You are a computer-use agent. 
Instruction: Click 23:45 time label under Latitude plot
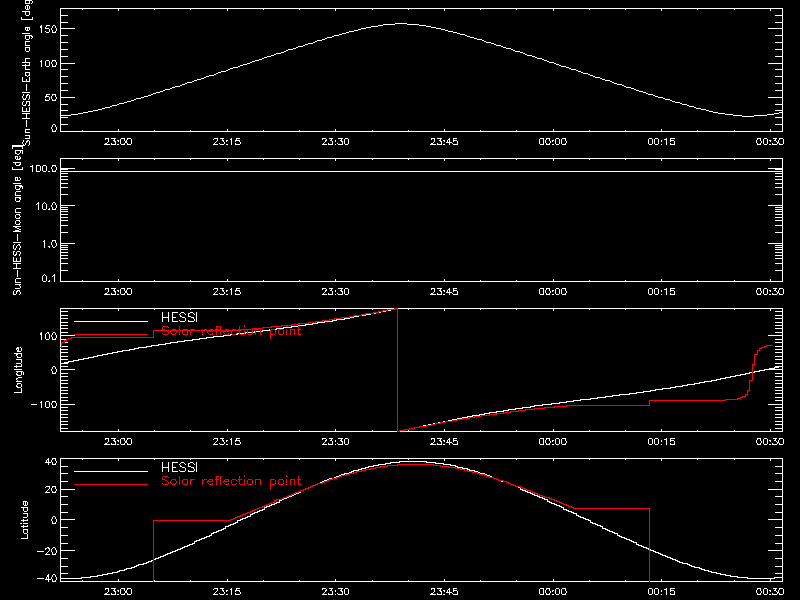444,591
